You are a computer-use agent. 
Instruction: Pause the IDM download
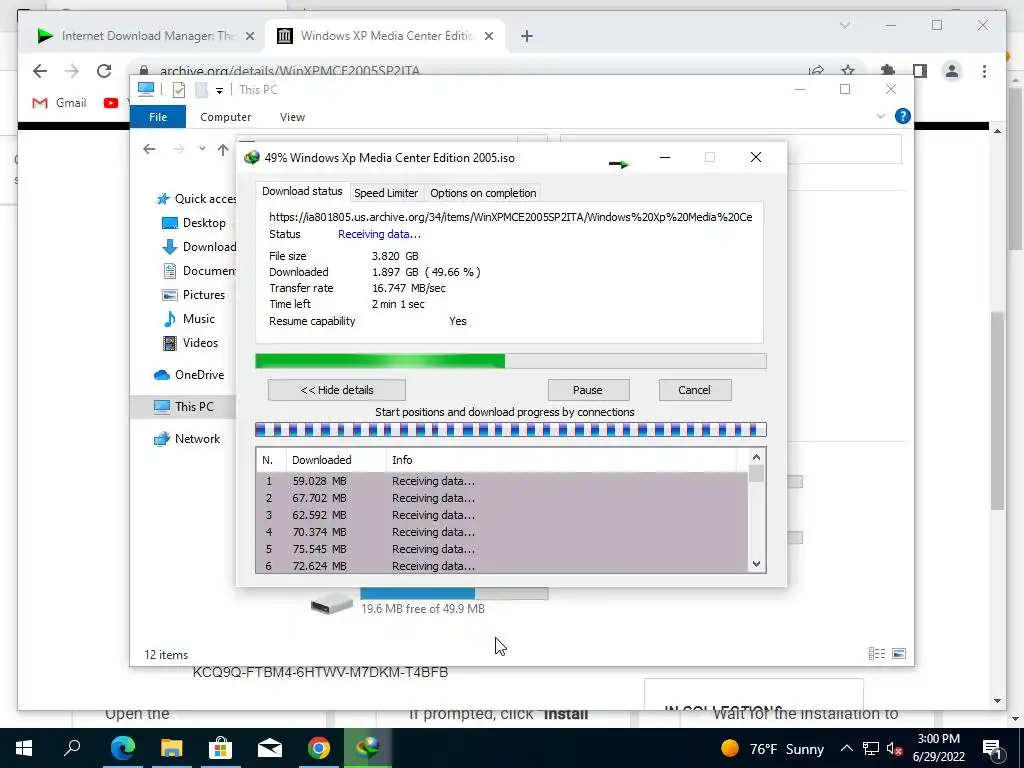(588, 390)
